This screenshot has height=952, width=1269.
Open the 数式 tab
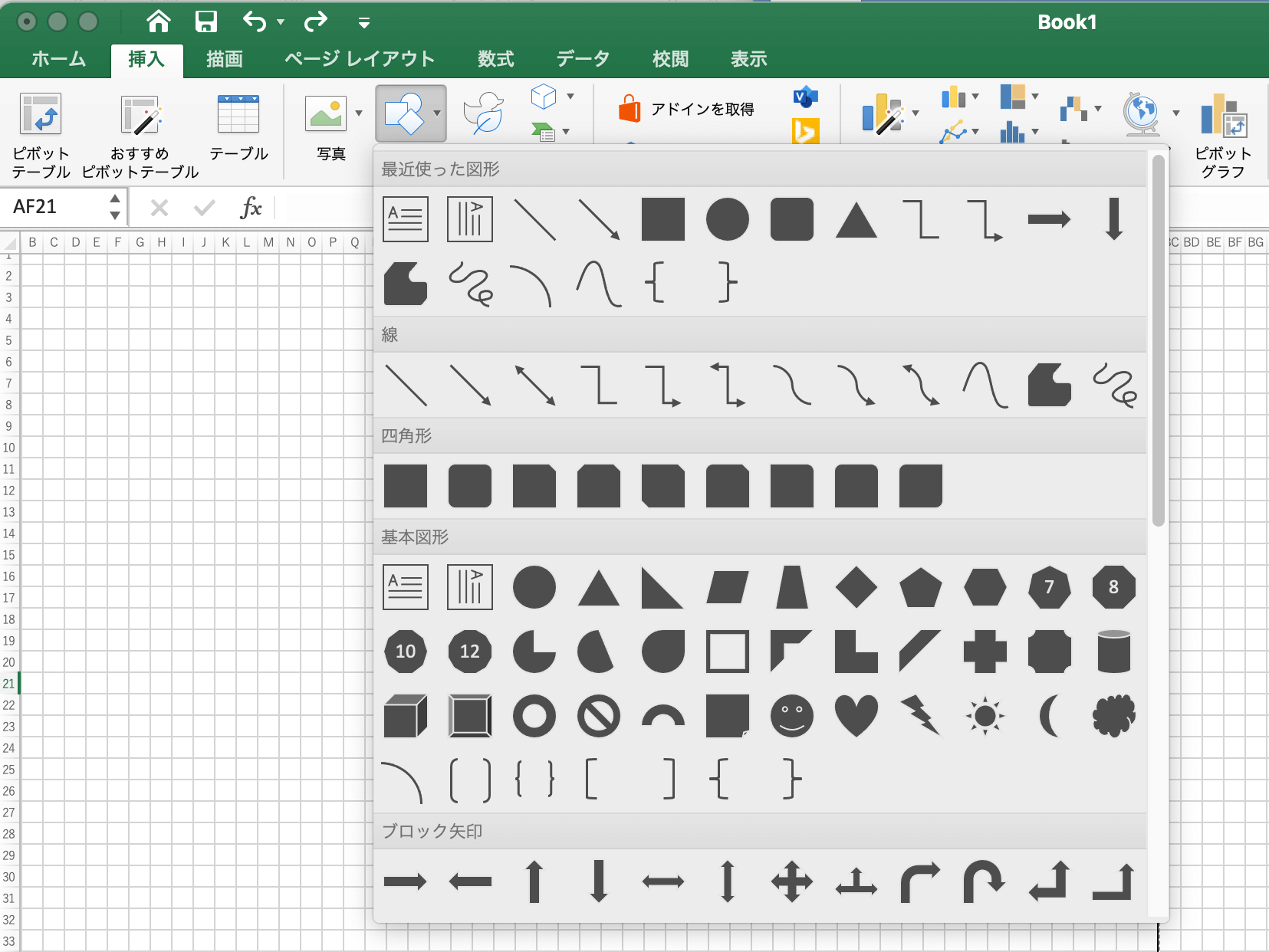point(496,59)
